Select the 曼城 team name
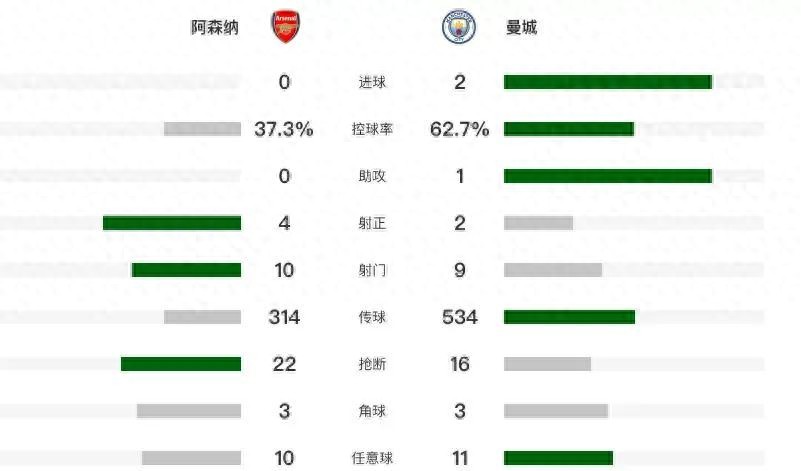801x471 pixels. point(521,28)
